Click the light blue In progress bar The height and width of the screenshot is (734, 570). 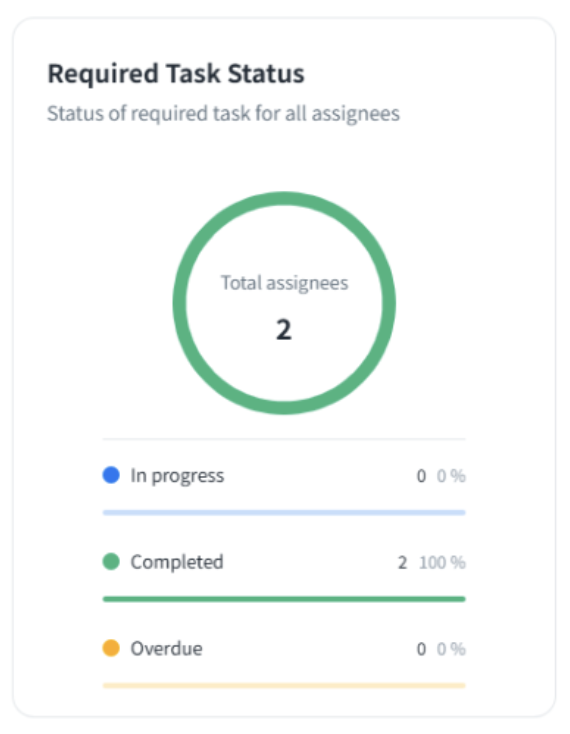(284, 513)
